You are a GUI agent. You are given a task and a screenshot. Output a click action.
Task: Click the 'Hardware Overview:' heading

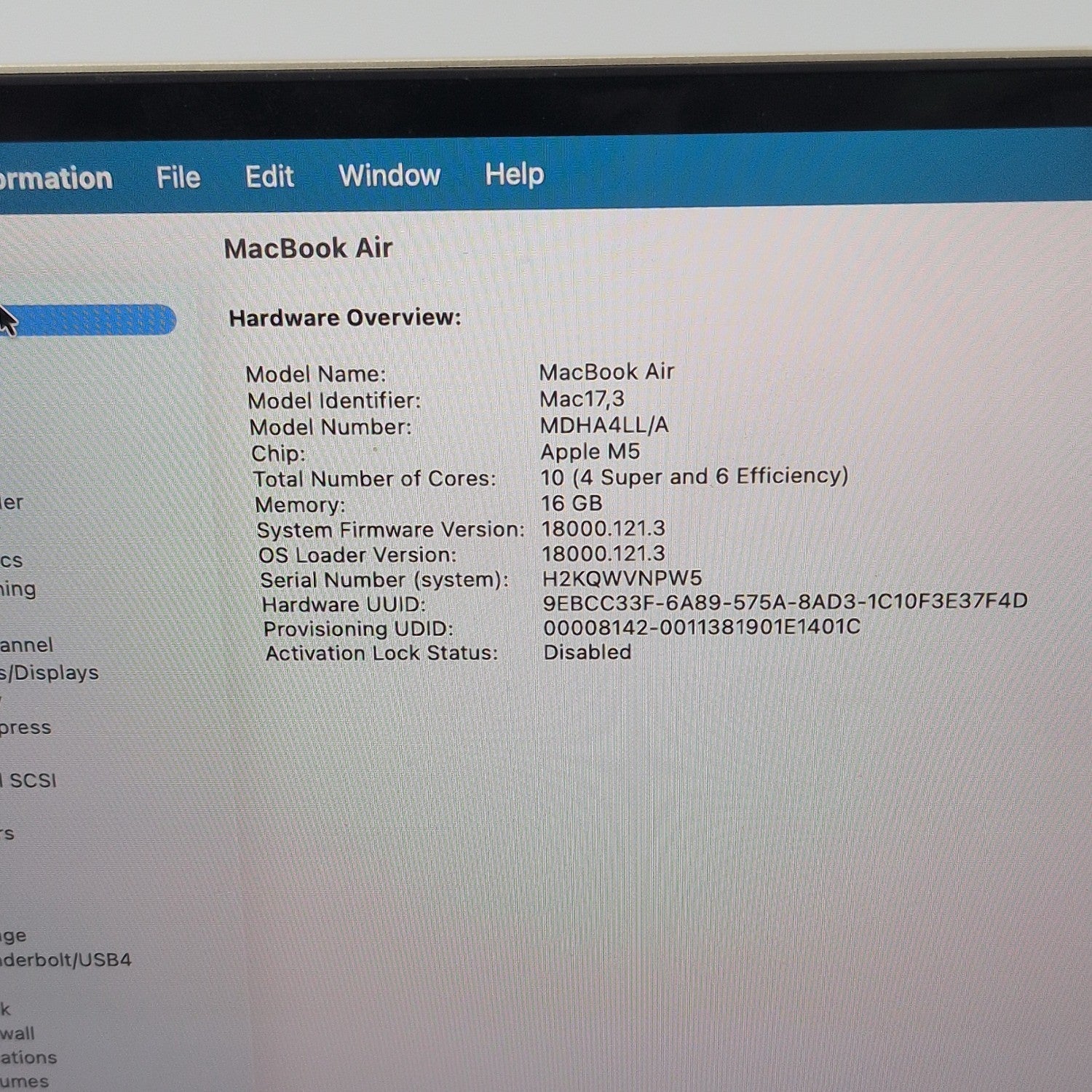click(x=345, y=318)
